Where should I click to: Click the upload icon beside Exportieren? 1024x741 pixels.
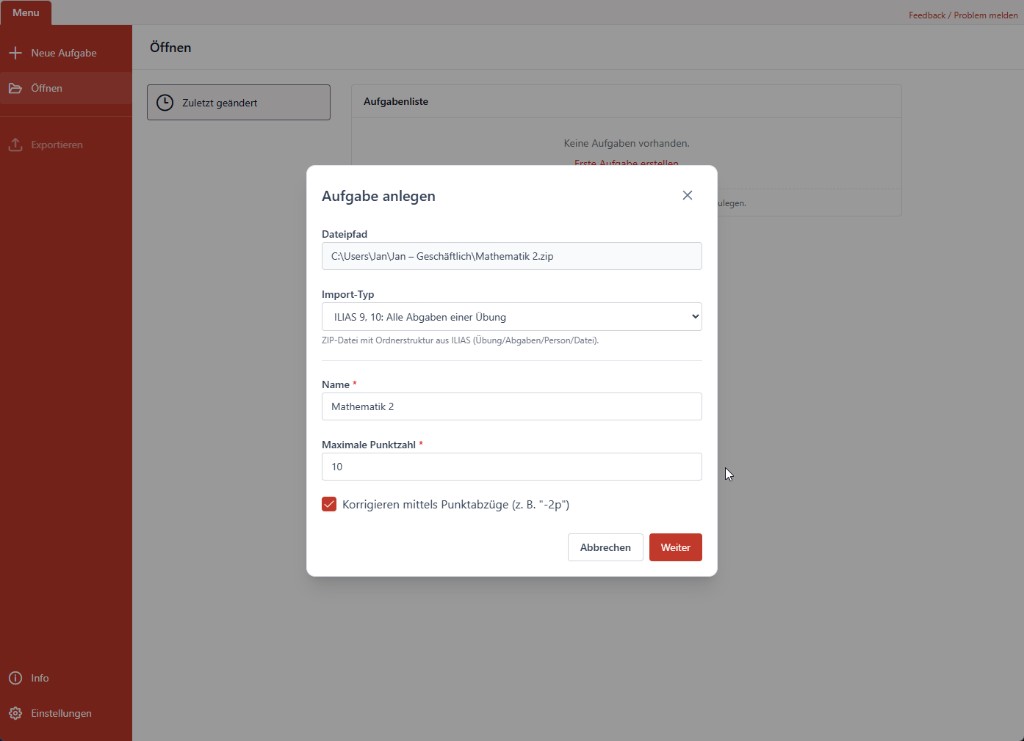click(15, 144)
